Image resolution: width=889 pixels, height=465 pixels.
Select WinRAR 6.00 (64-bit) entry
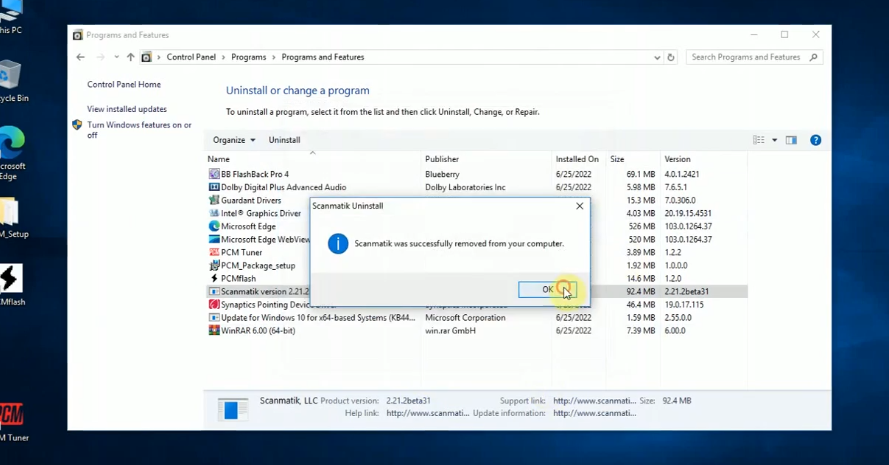click(x=257, y=331)
